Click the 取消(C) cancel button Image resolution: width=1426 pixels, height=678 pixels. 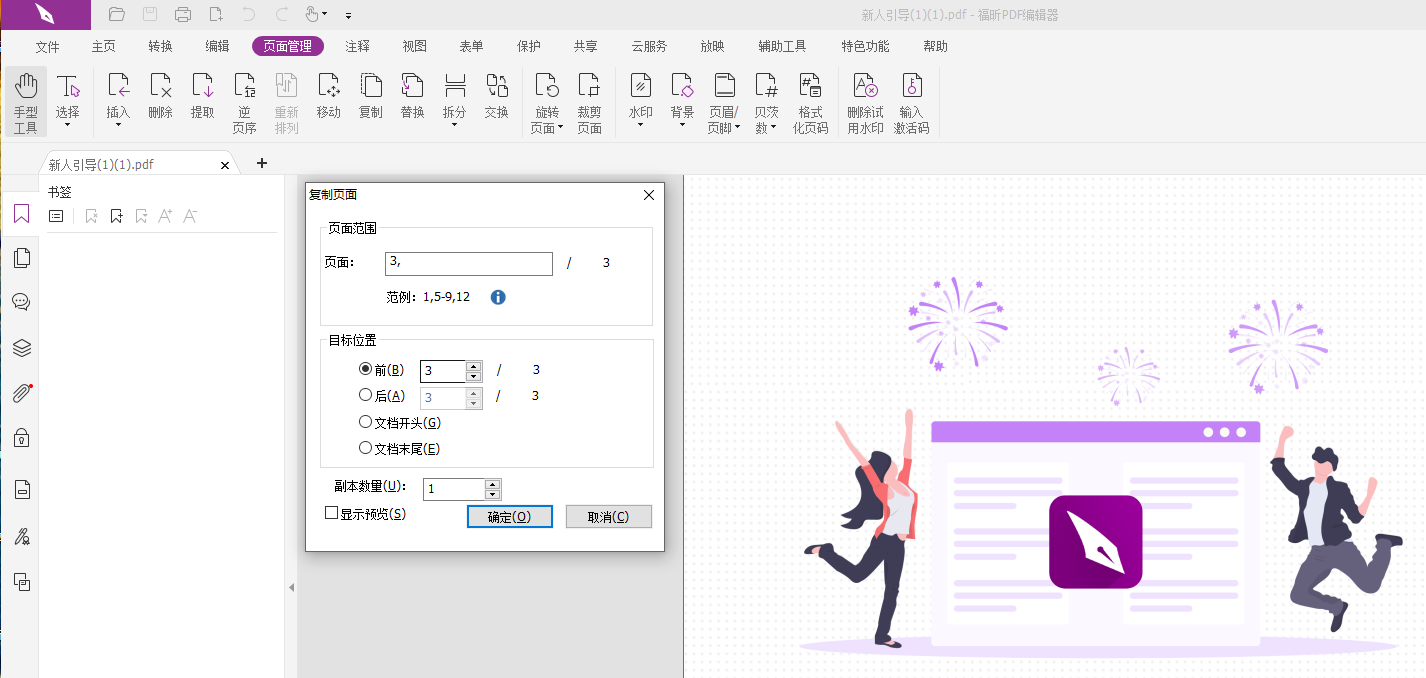pos(608,517)
